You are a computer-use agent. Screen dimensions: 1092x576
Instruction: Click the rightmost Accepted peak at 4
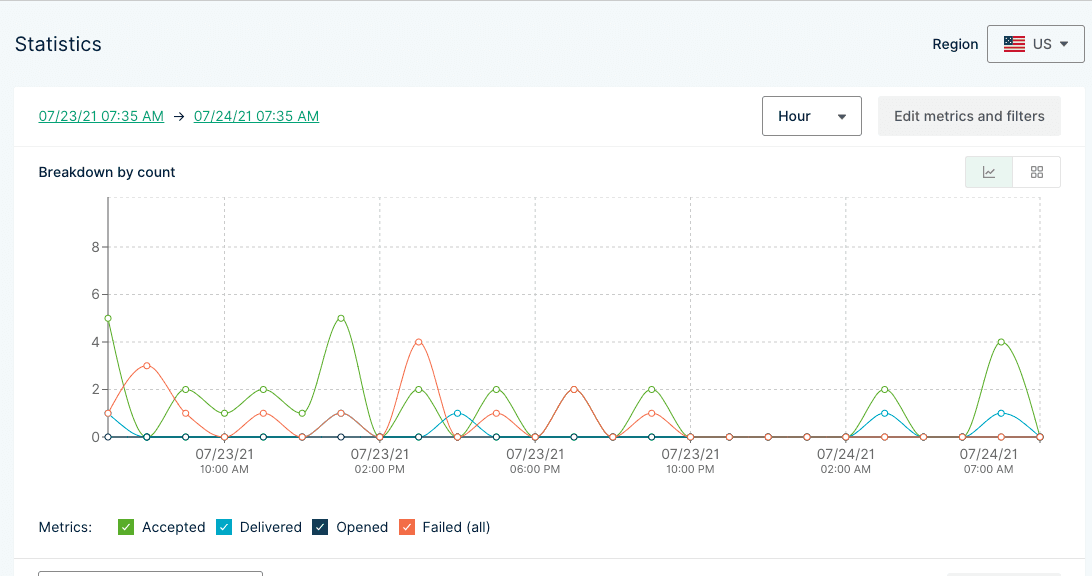tap(1001, 342)
